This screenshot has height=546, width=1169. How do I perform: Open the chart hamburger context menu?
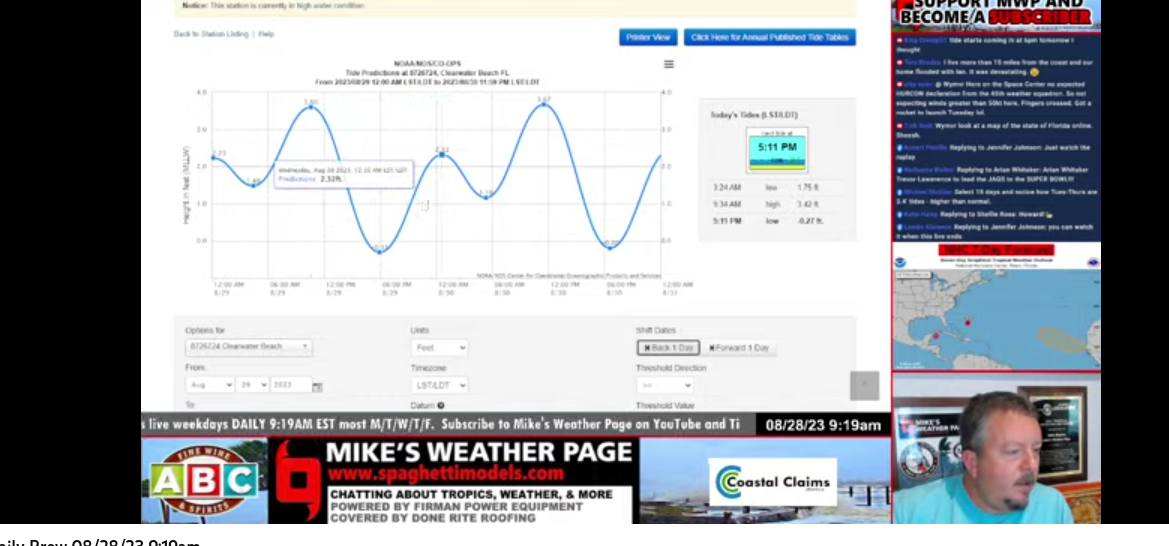click(669, 64)
